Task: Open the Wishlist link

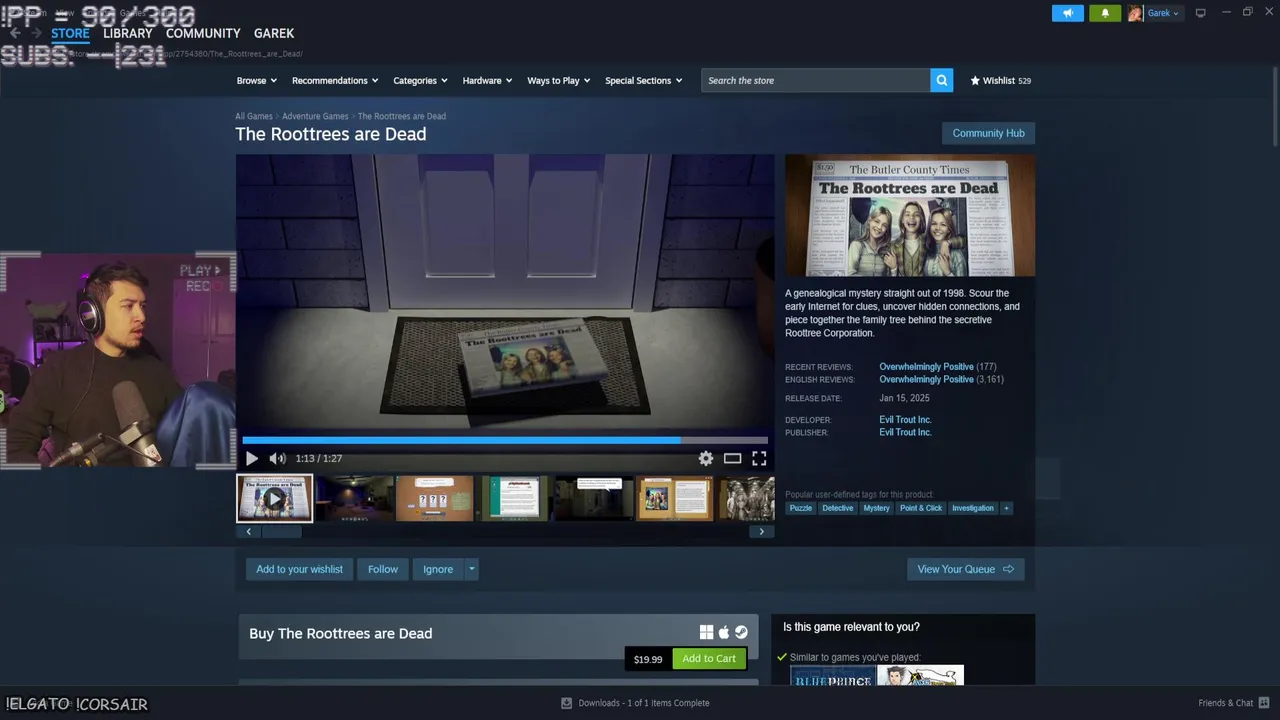Action: (1000, 80)
